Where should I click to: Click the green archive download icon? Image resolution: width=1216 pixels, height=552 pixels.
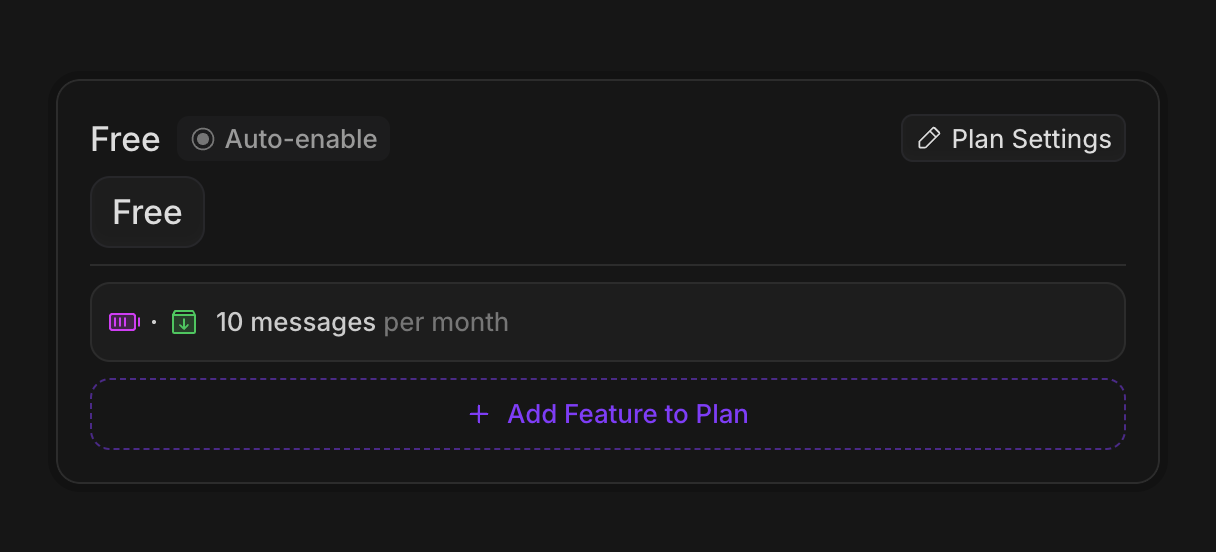tap(184, 322)
